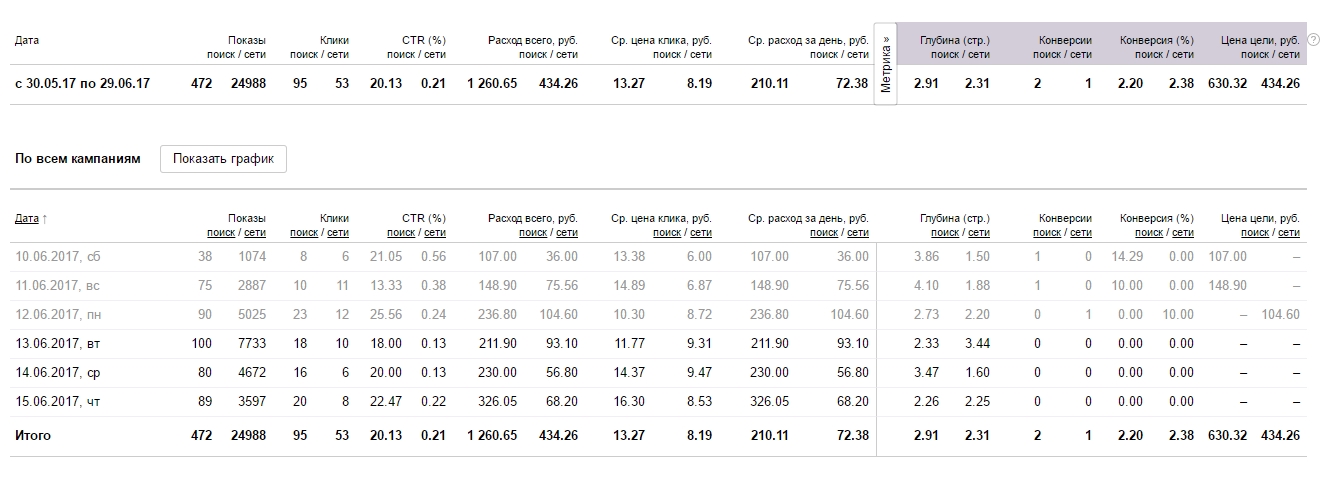The image size is (1327, 482).
Task: Sort Показы by the underlined поиск link
Action: [221, 233]
